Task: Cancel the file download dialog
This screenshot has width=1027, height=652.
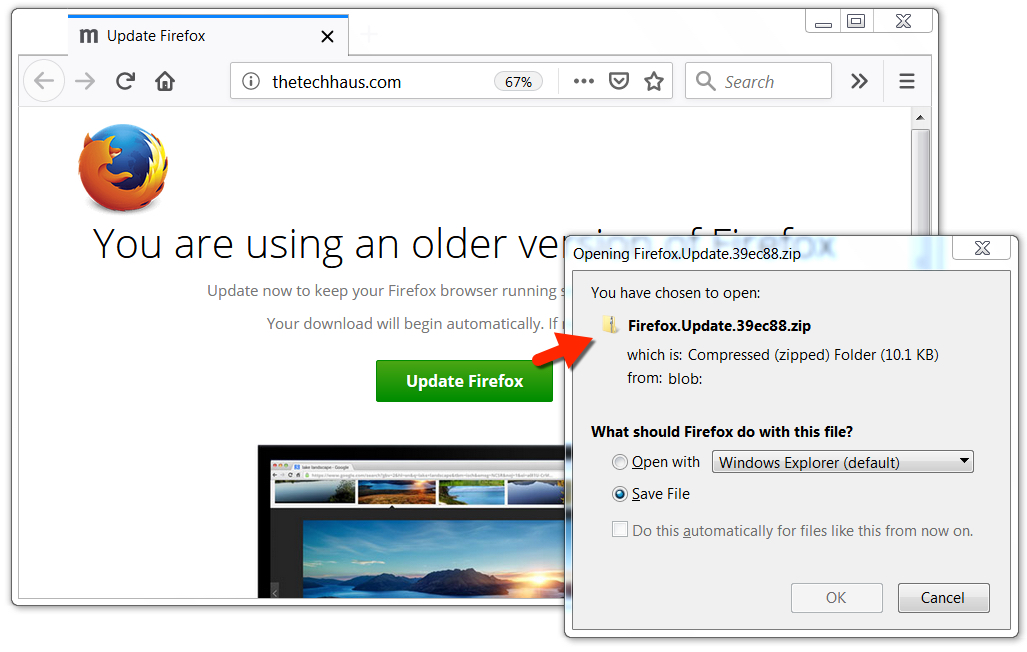Action: (943, 598)
